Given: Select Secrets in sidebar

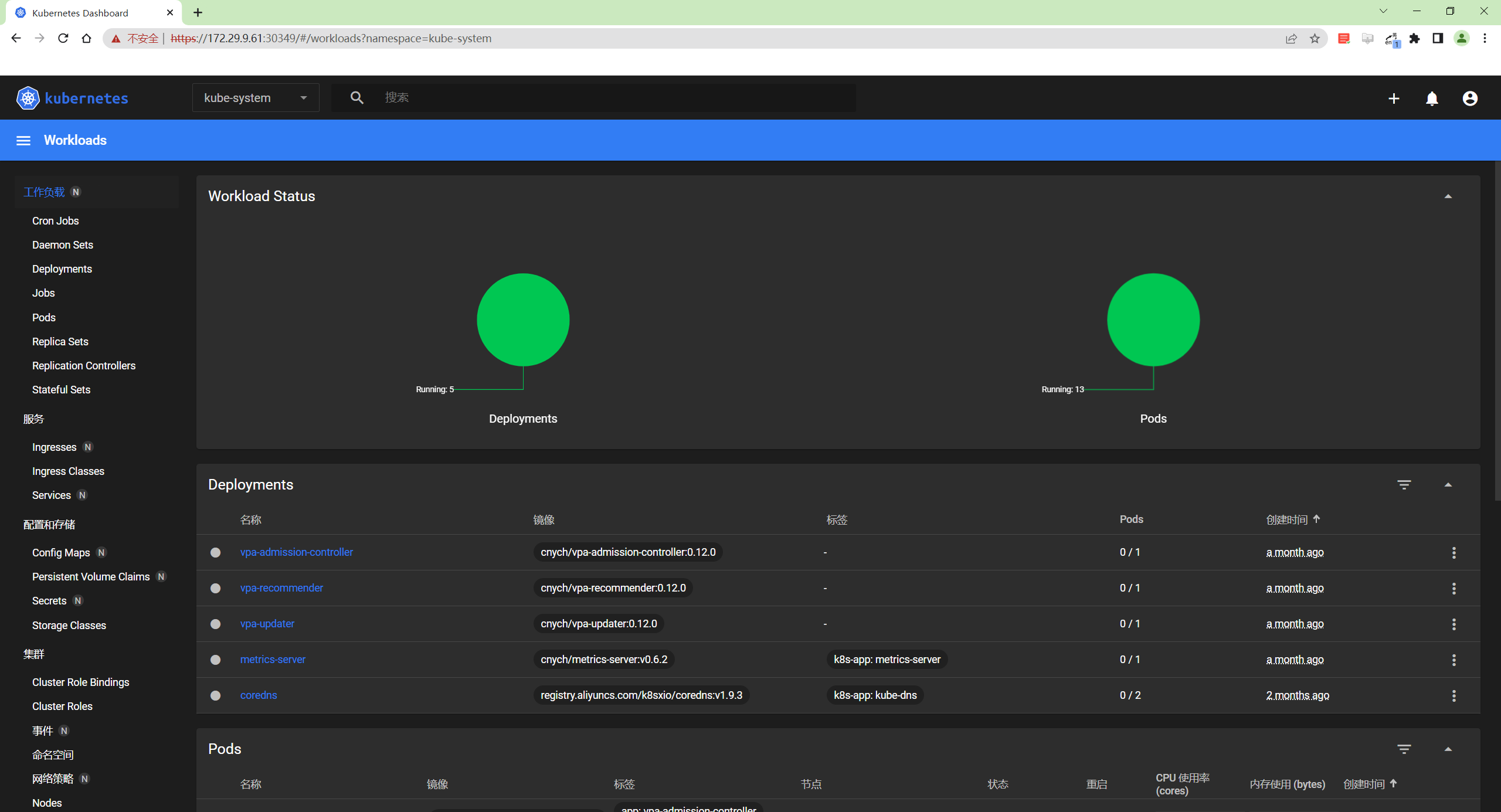Looking at the screenshot, I should coord(49,601).
